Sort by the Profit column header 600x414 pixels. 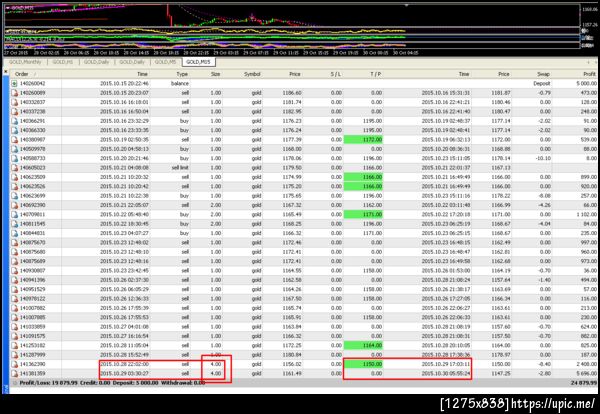590,74
